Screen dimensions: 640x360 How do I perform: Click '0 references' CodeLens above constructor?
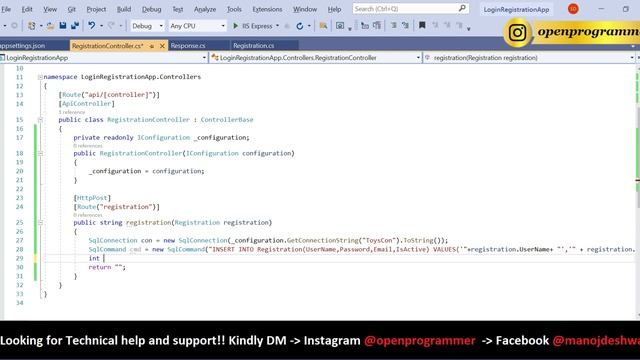pos(88,146)
